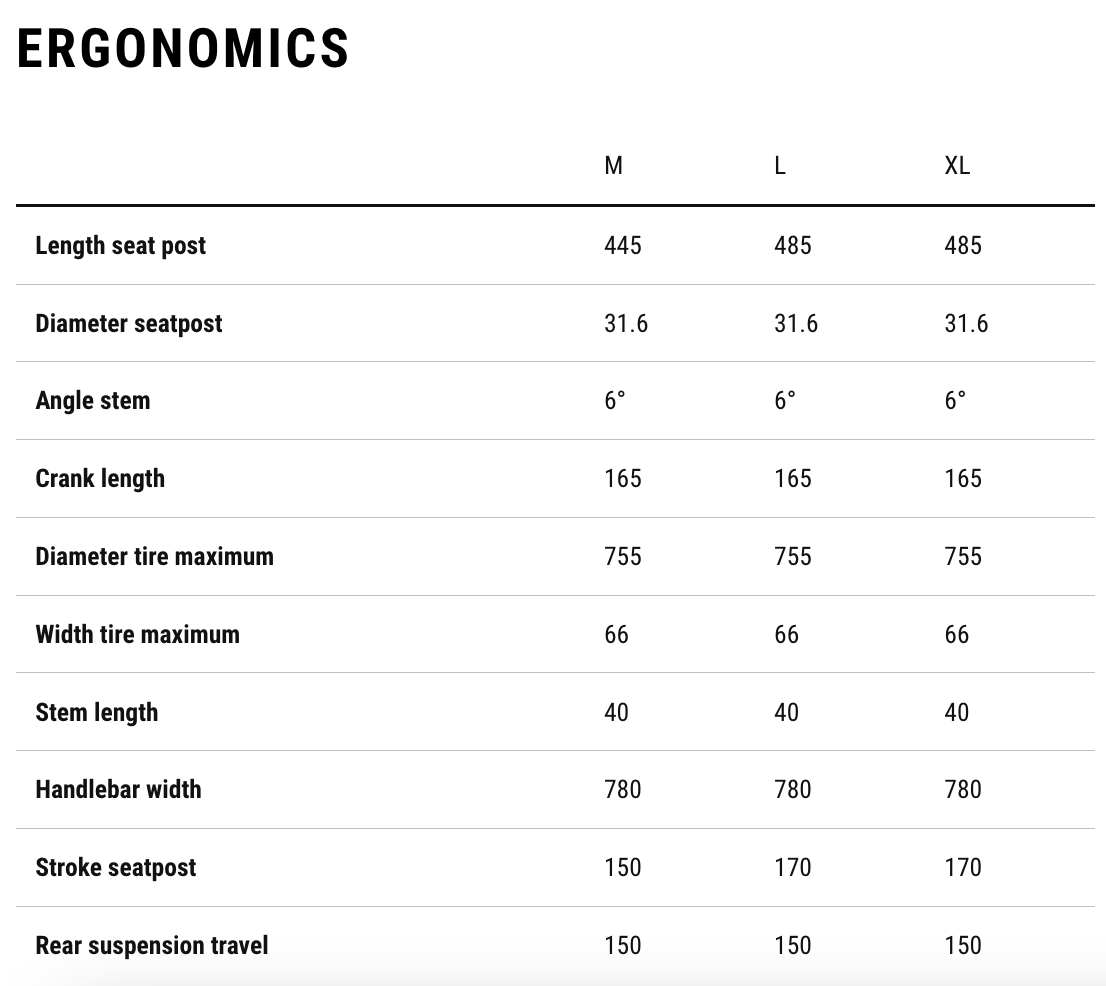Select the M size column header
The width and height of the screenshot is (1106, 986).
pos(613,166)
